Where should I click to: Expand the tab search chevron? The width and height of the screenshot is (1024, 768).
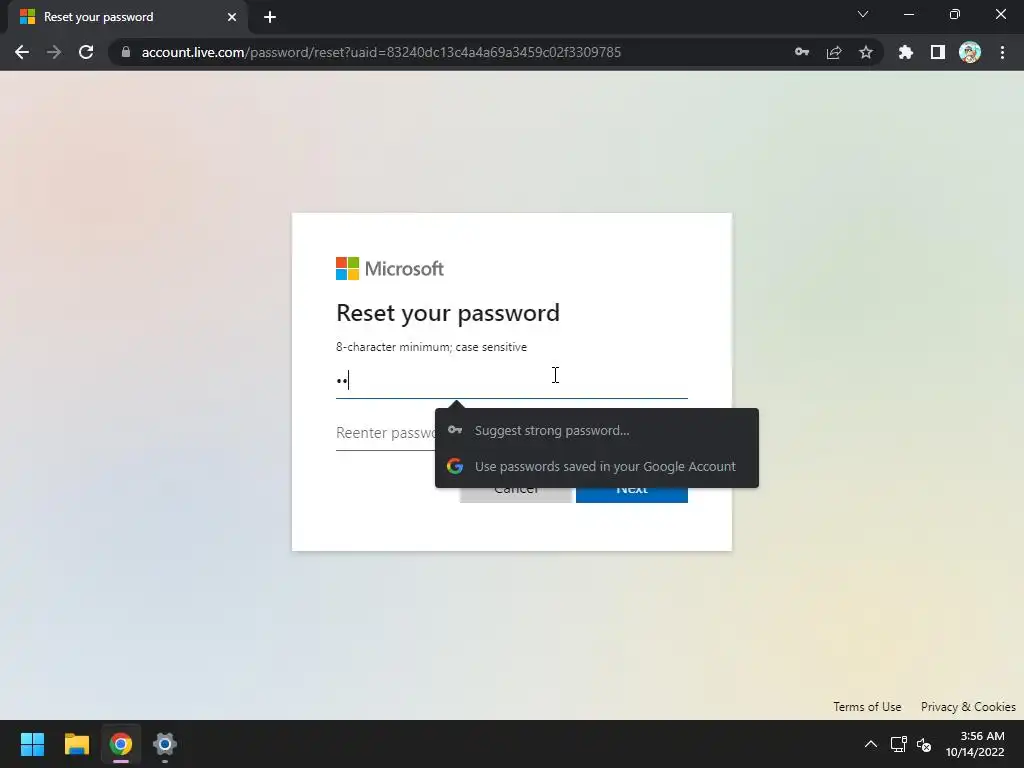tap(863, 14)
